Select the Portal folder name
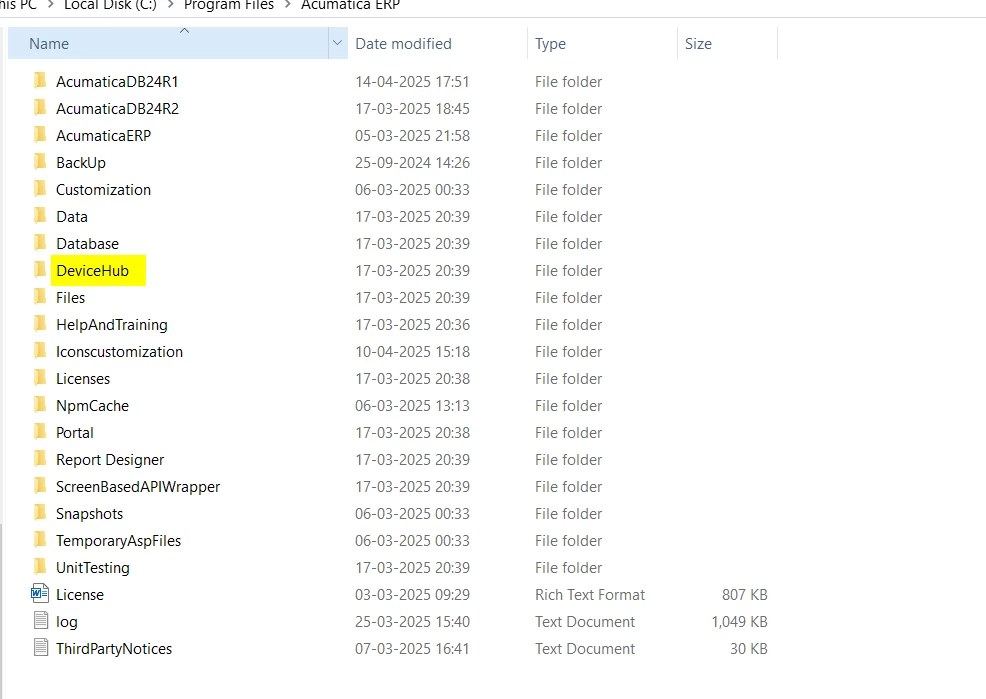This screenshot has height=699, width=986. (75, 433)
